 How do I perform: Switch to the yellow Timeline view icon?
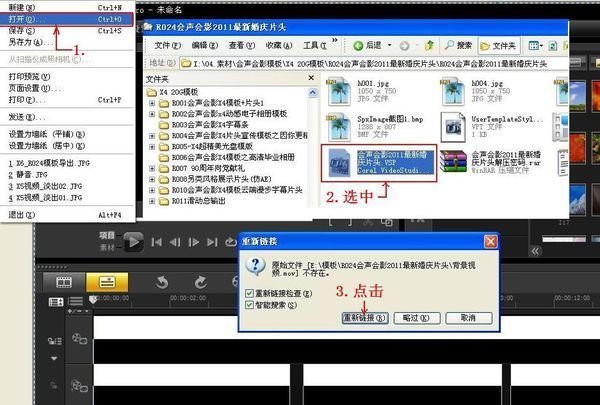[107, 283]
